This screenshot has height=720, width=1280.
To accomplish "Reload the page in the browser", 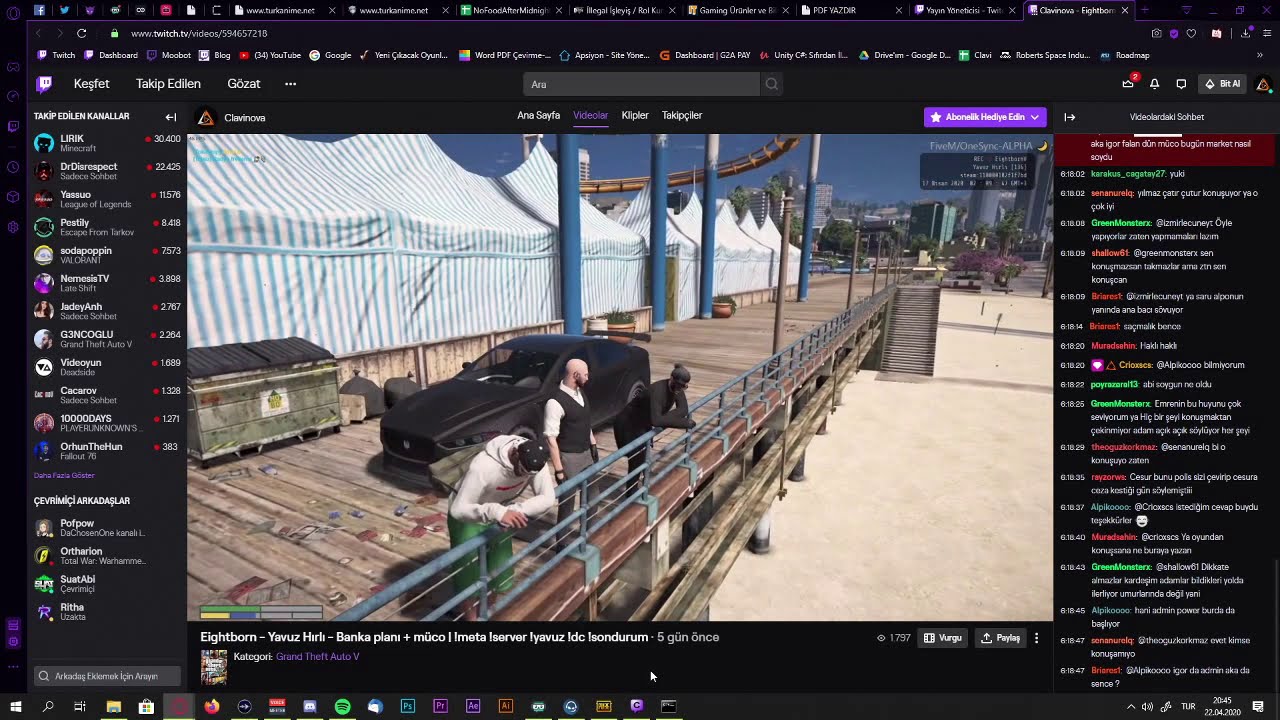I will point(82,33).
